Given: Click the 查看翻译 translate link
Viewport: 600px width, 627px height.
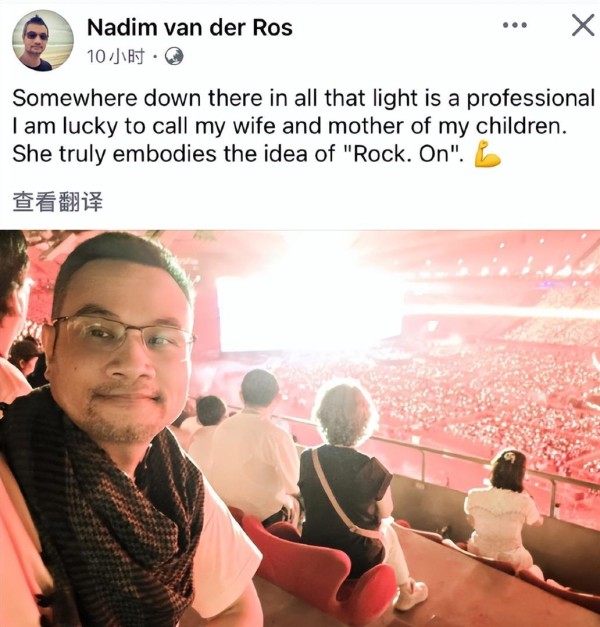Looking at the screenshot, I should click(58, 201).
